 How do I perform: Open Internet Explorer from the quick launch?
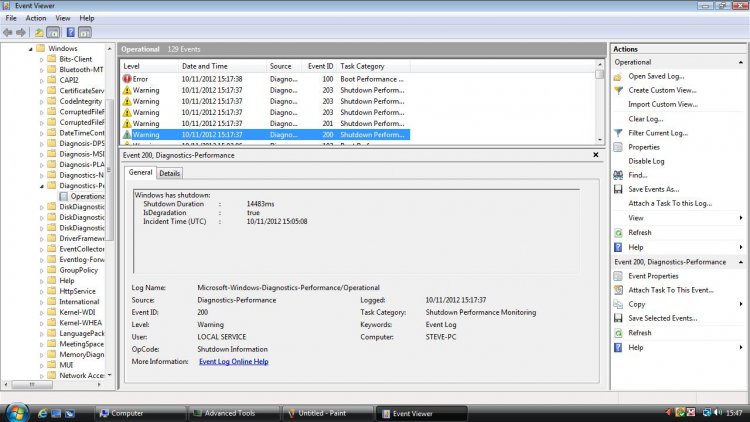42,413
